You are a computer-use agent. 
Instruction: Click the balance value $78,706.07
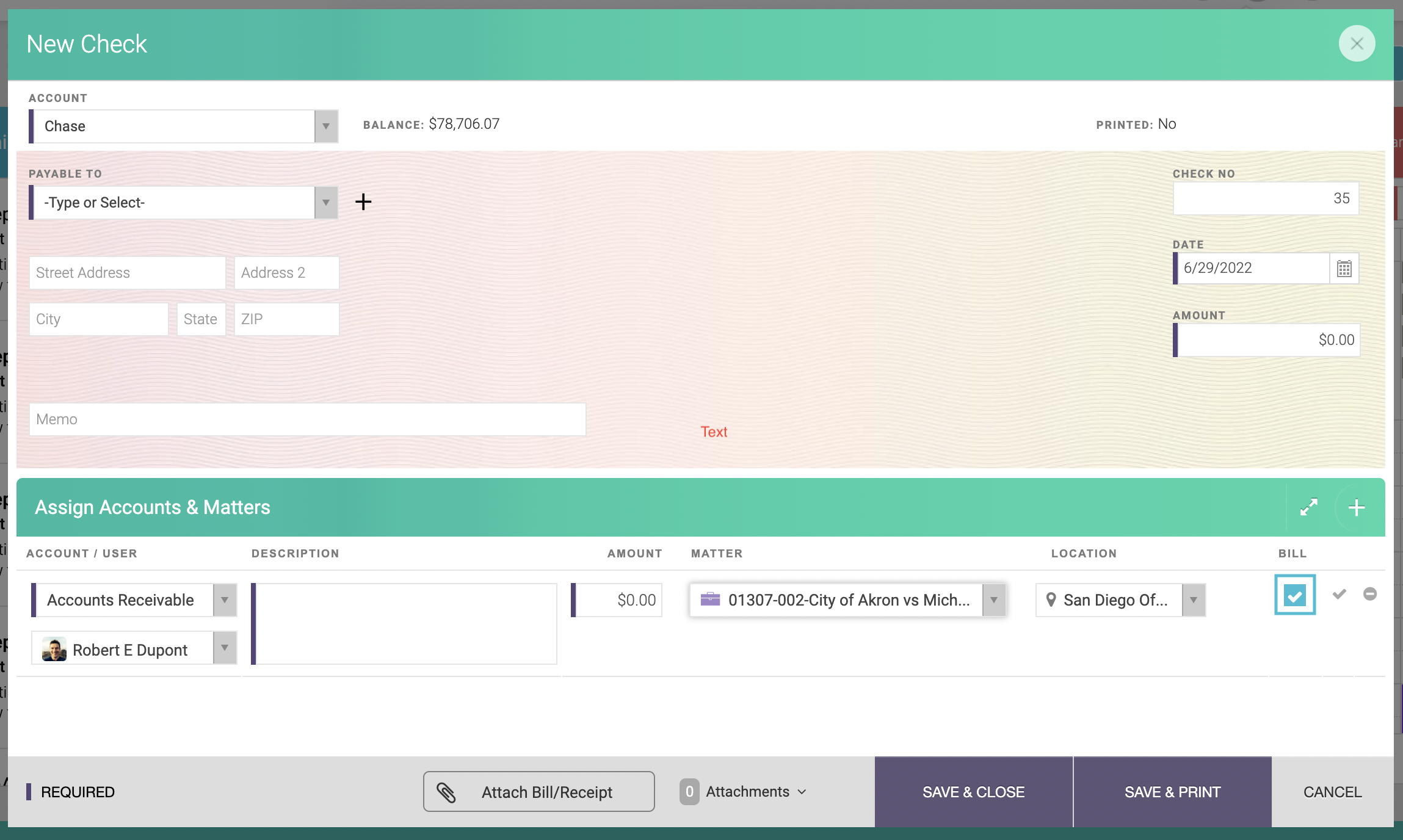(x=464, y=124)
